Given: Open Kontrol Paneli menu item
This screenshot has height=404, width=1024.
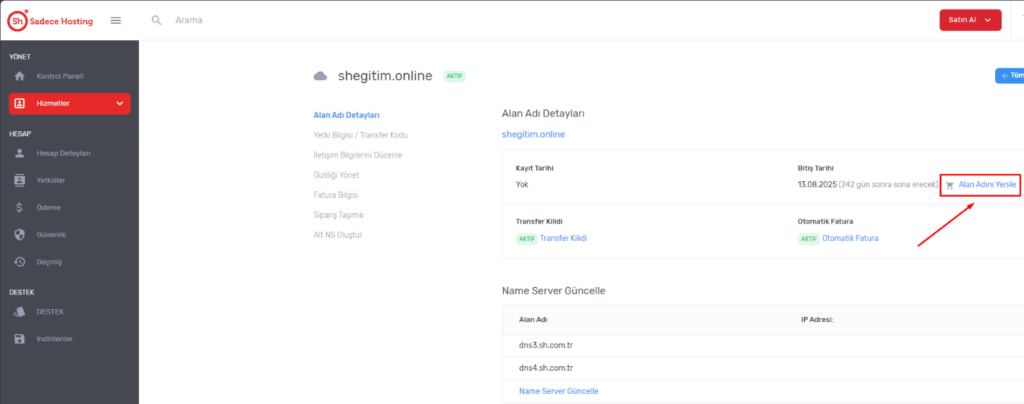Looking at the screenshot, I should pos(60,76).
